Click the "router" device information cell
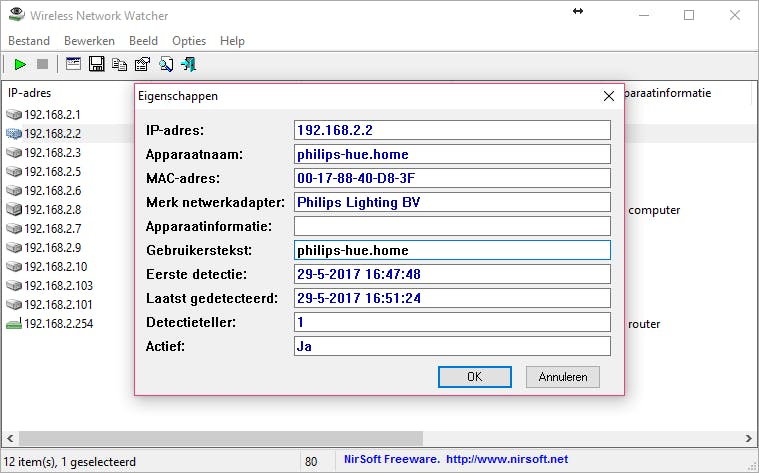This screenshot has width=759, height=473. [x=644, y=324]
